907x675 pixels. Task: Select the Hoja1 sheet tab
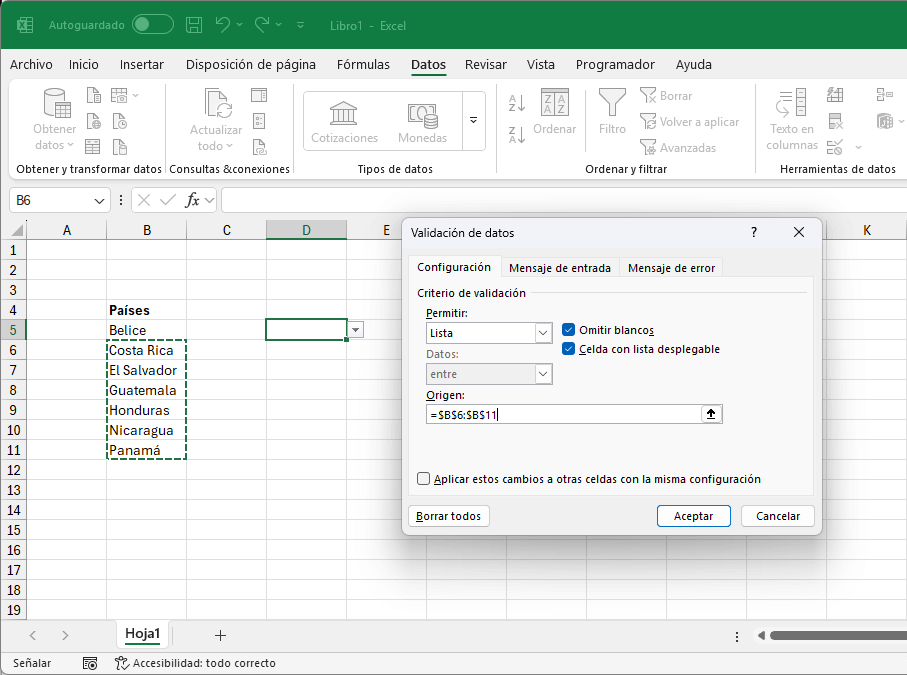point(142,633)
